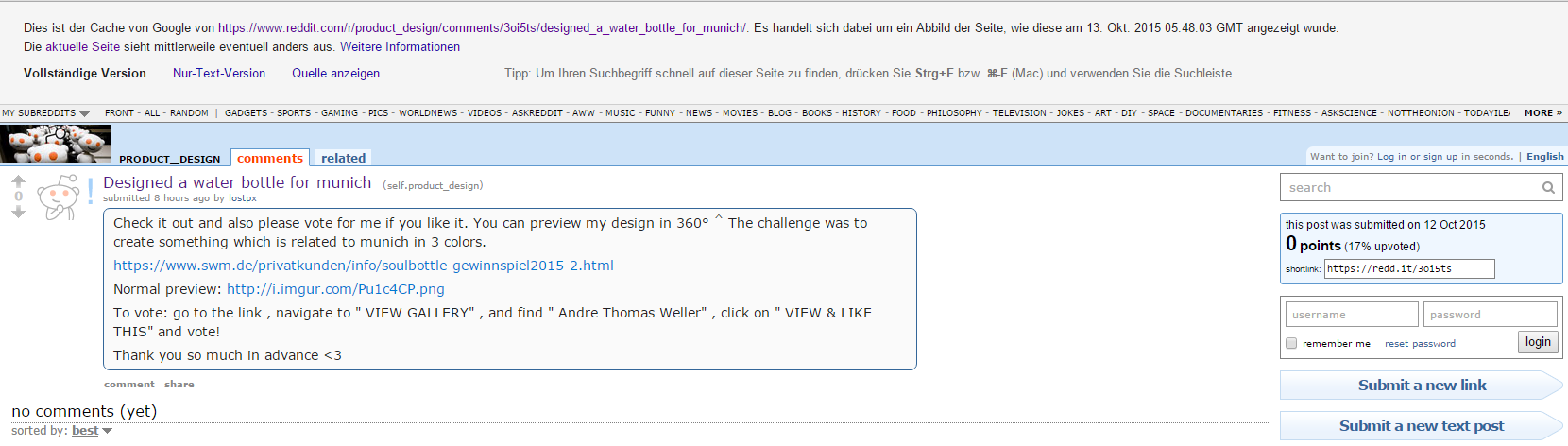This screenshot has width=1568, height=446.
Task: Upvote the water bottle post
Action: pyautogui.click(x=18, y=180)
